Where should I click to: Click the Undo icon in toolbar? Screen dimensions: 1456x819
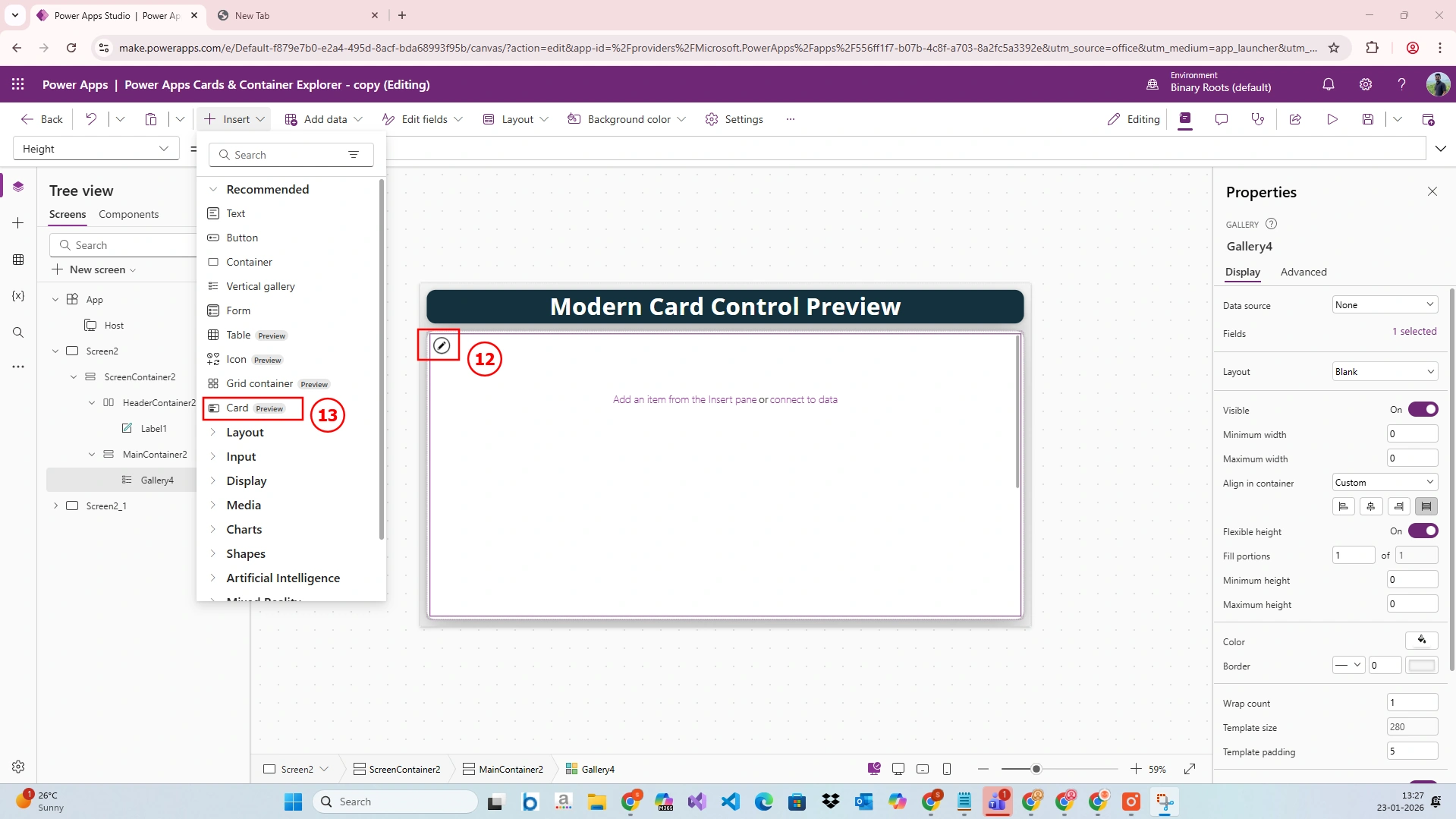point(91,119)
